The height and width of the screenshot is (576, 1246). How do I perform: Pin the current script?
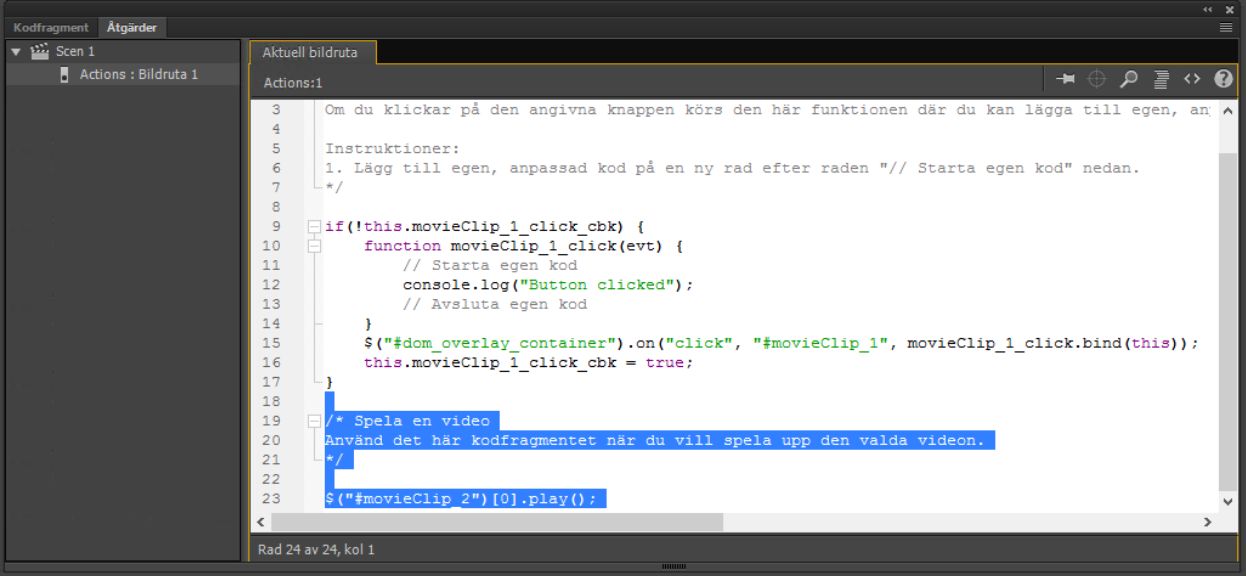click(1065, 79)
